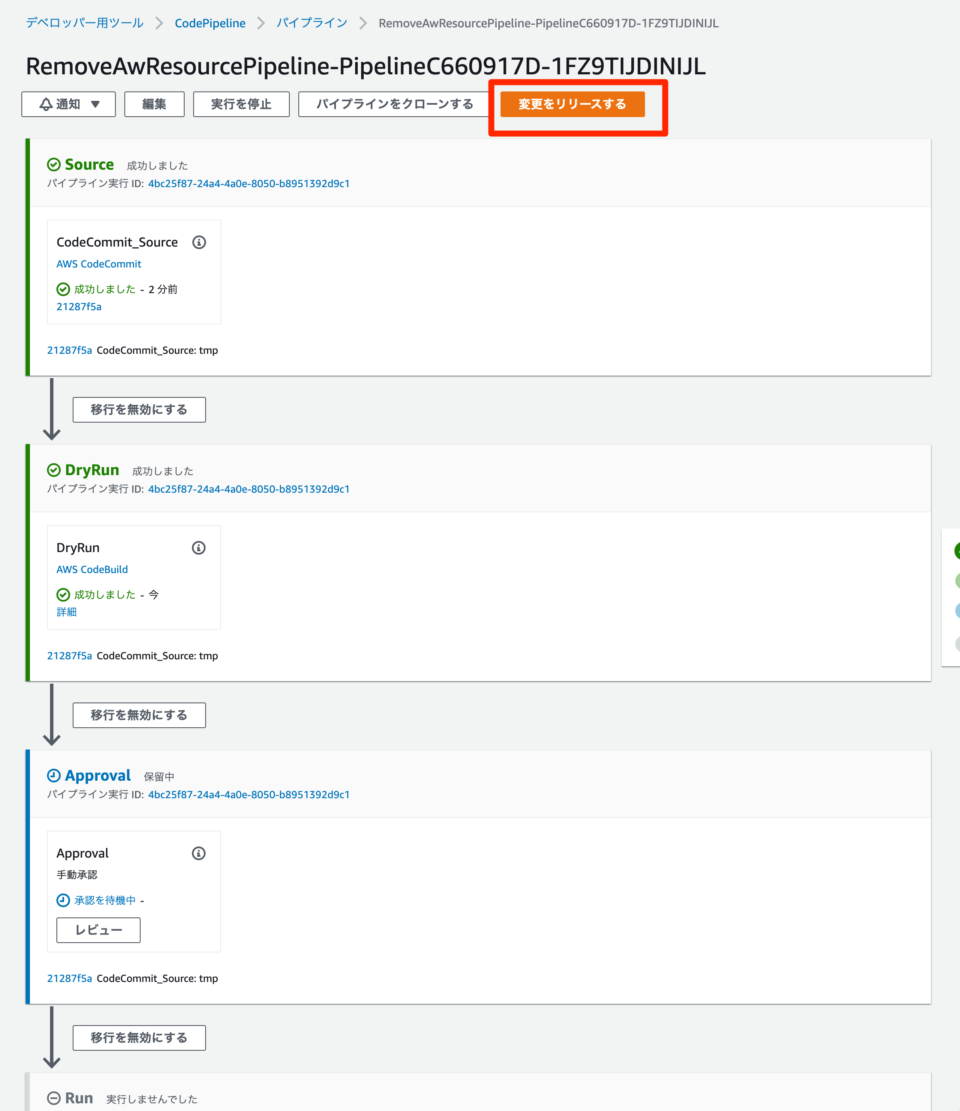Click the 編集 edit button
The height and width of the screenshot is (1111, 960).
coord(154,104)
